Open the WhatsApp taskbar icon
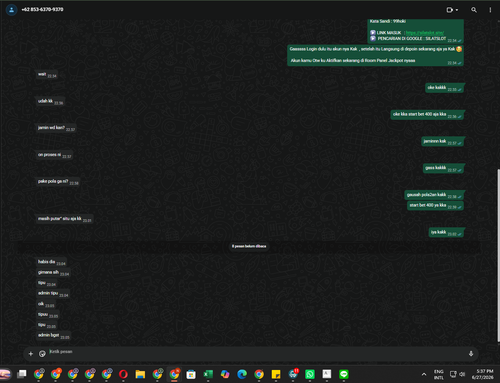 (x=310, y=374)
